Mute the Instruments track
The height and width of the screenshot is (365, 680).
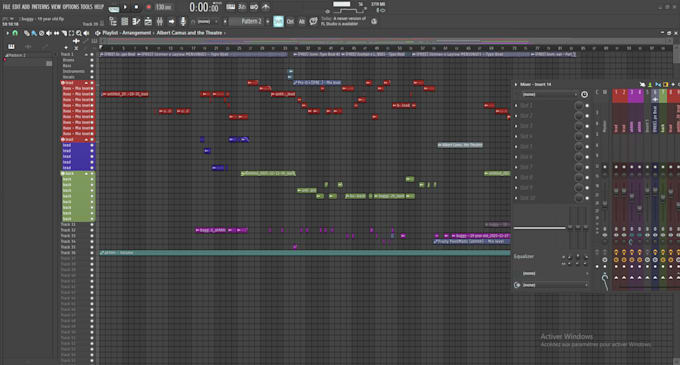point(92,72)
